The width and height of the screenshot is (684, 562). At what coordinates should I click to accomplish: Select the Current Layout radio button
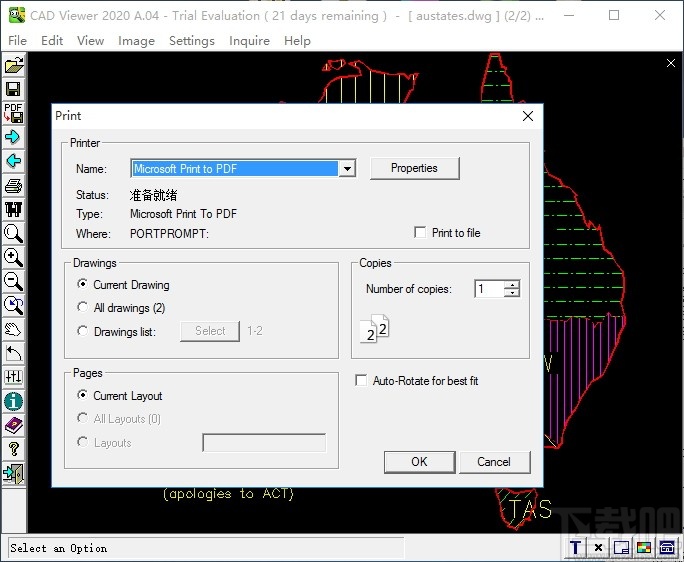82,395
